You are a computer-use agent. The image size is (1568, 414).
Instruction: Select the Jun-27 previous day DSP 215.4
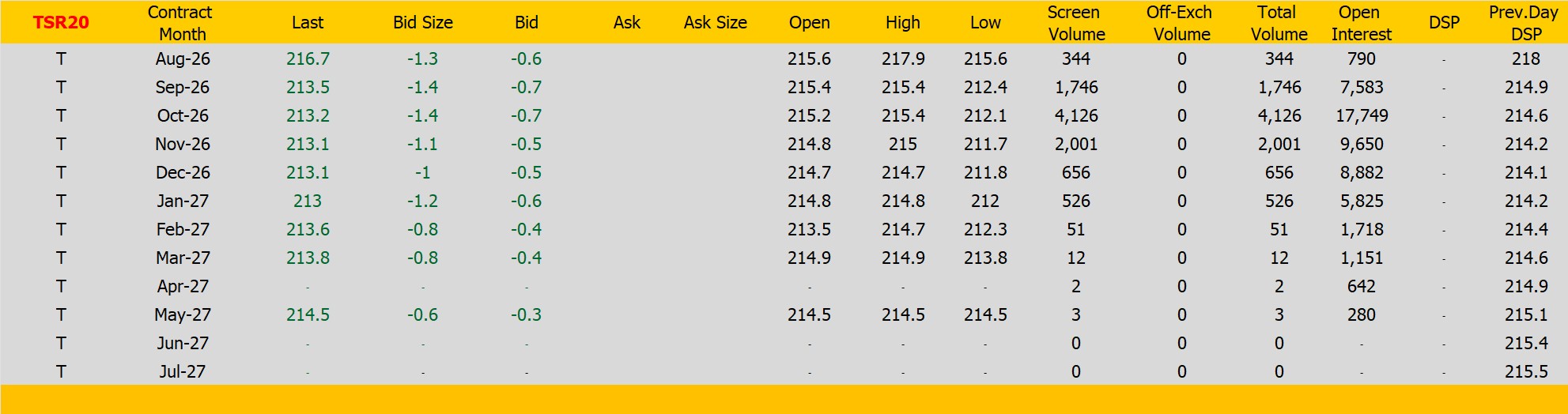[x=1526, y=343]
